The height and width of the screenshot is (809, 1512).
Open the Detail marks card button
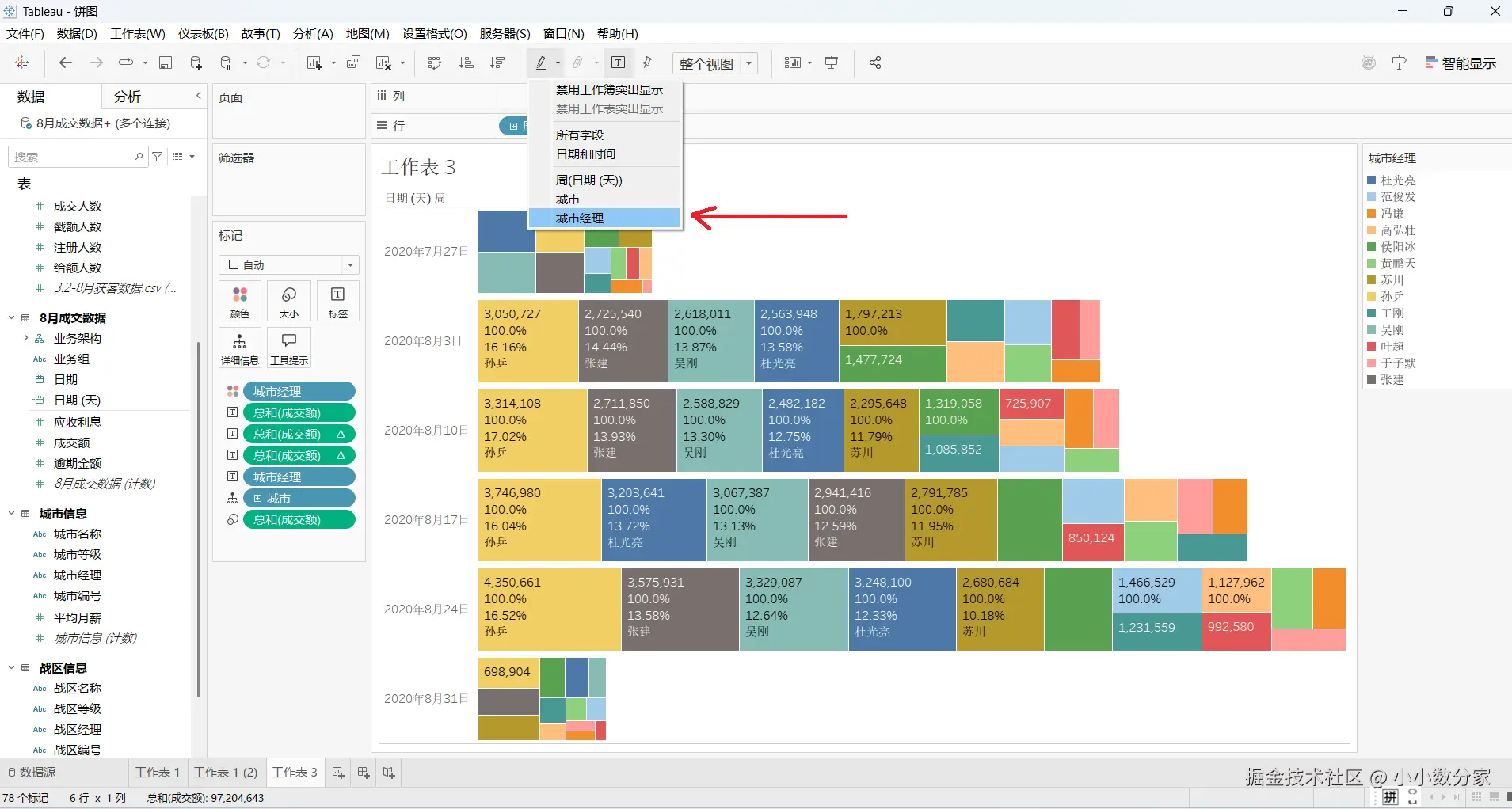[240, 348]
